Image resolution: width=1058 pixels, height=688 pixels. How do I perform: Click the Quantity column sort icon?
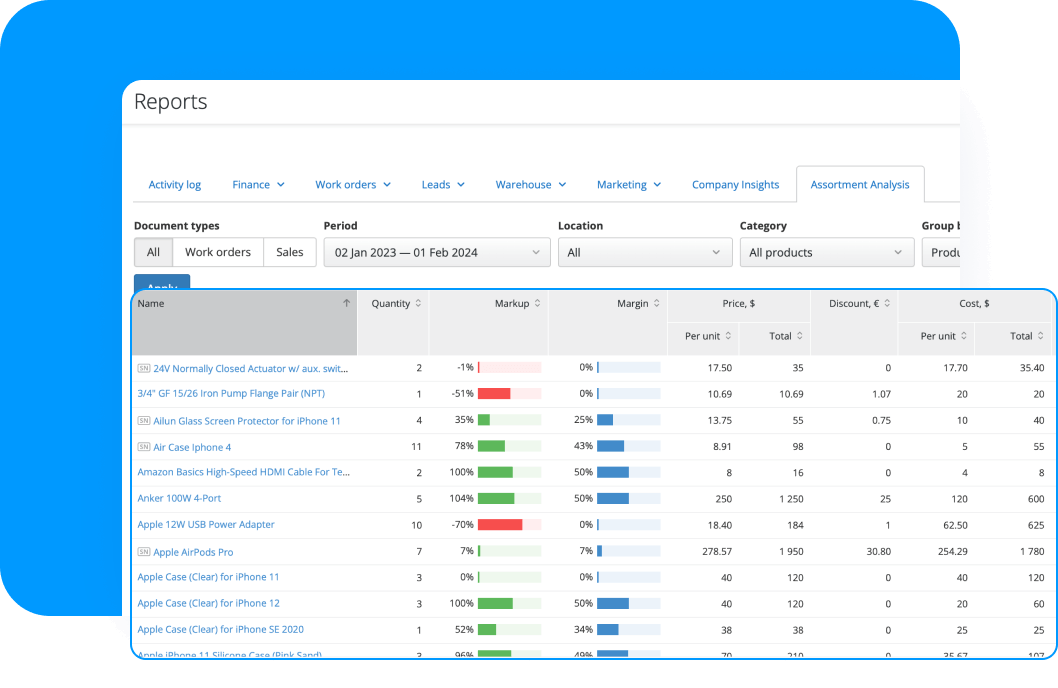pyautogui.click(x=417, y=303)
